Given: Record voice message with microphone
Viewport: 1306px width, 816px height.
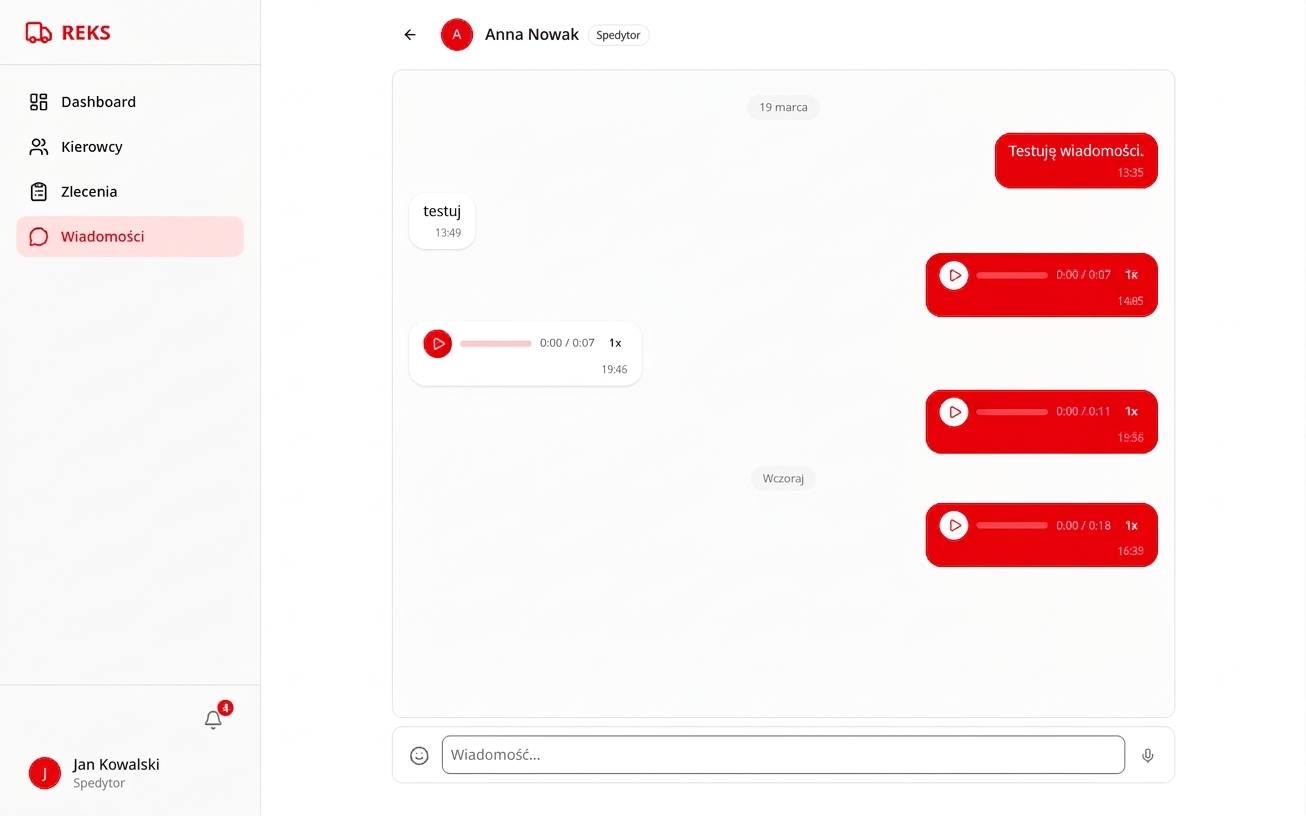Looking at the screenshot, I should click(1148, 756).
